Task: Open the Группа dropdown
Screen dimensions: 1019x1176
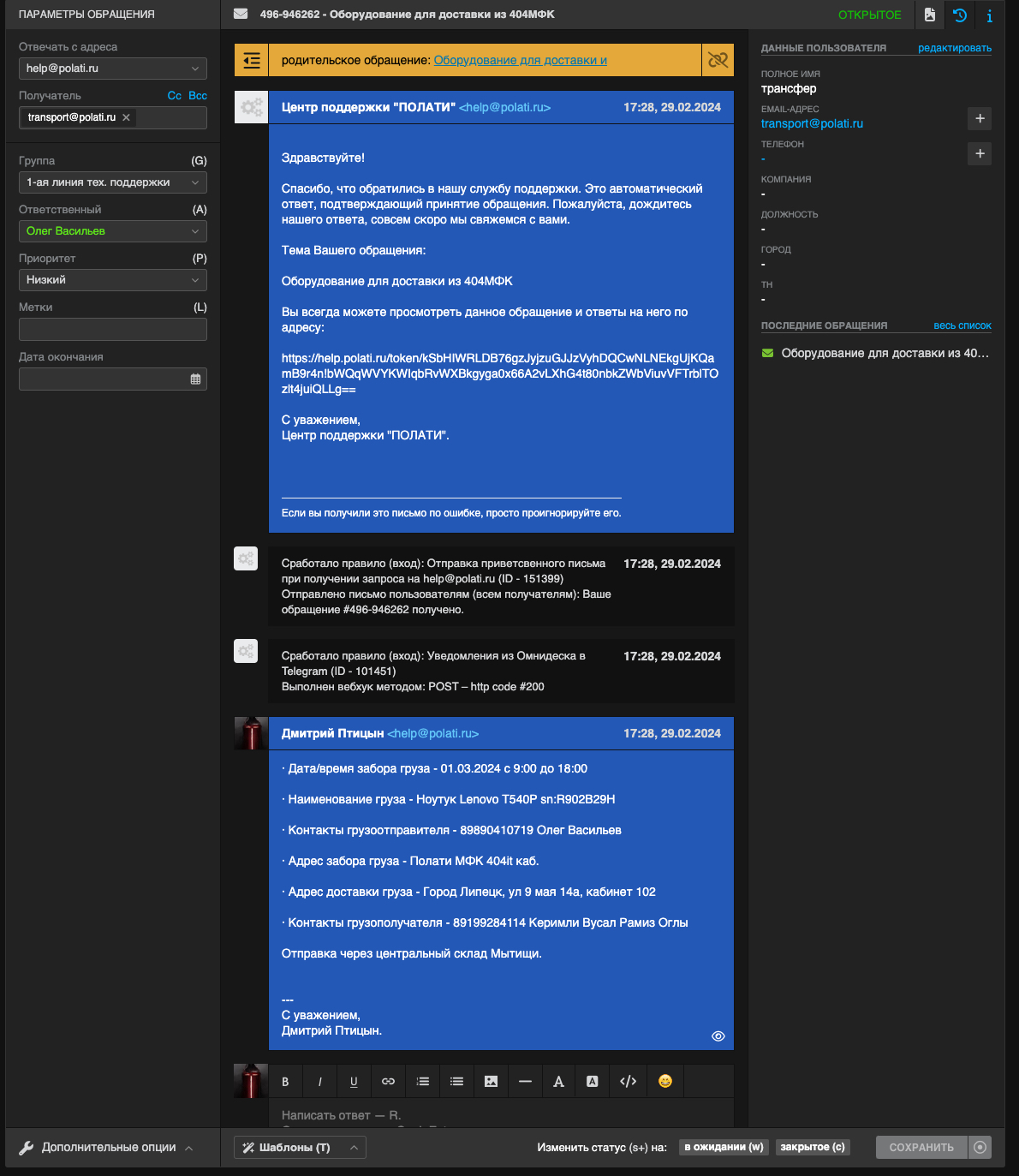Action: [x=113, y=182]
